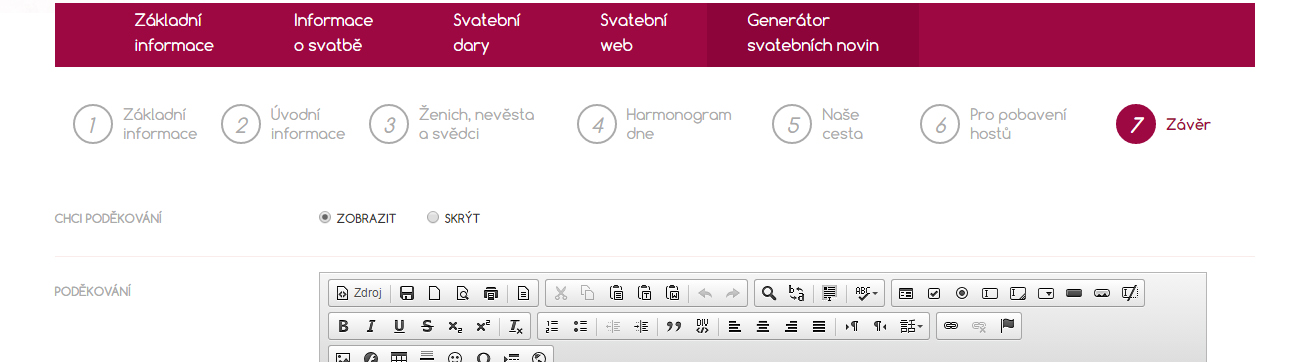Screen dimensions: 1300x362
Task: Insert a selection field form element
Action: (x=1046, y=293)
